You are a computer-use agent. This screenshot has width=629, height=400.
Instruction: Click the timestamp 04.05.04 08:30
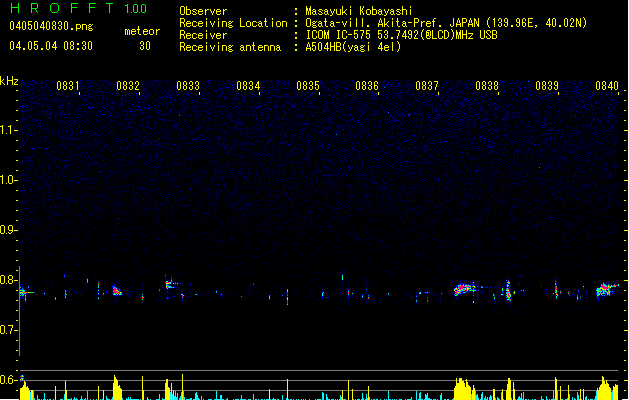tap(51, 46)
